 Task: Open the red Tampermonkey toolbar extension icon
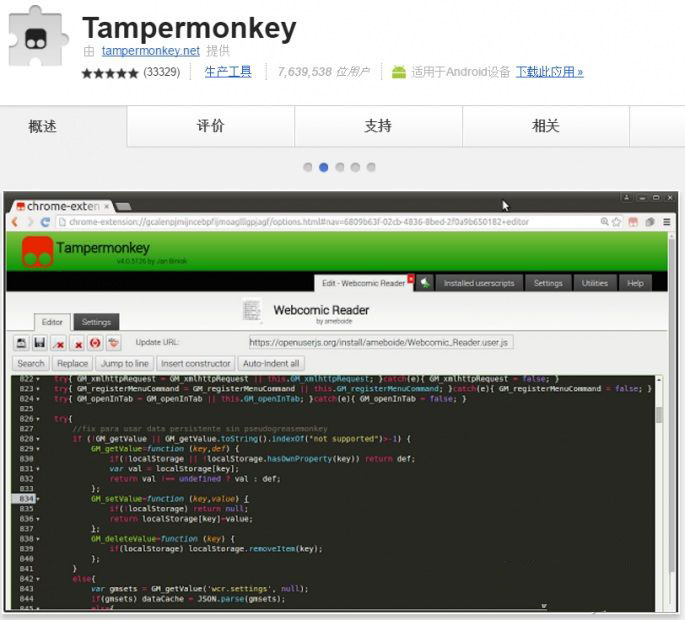[x=633, y=222]
